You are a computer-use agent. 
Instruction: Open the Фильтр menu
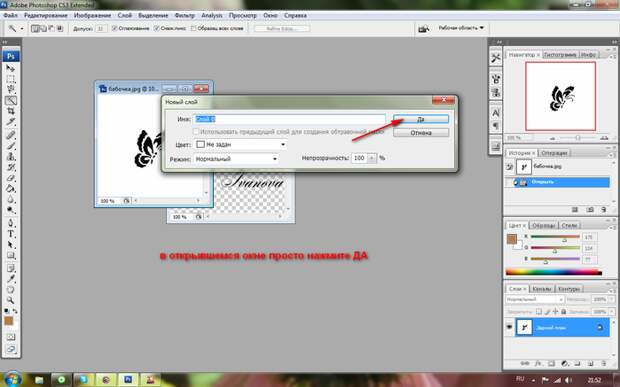point(184,15)
